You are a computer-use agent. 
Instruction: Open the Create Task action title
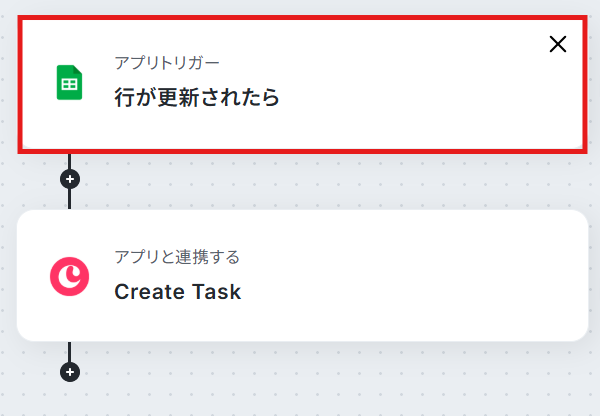point(177,292)
